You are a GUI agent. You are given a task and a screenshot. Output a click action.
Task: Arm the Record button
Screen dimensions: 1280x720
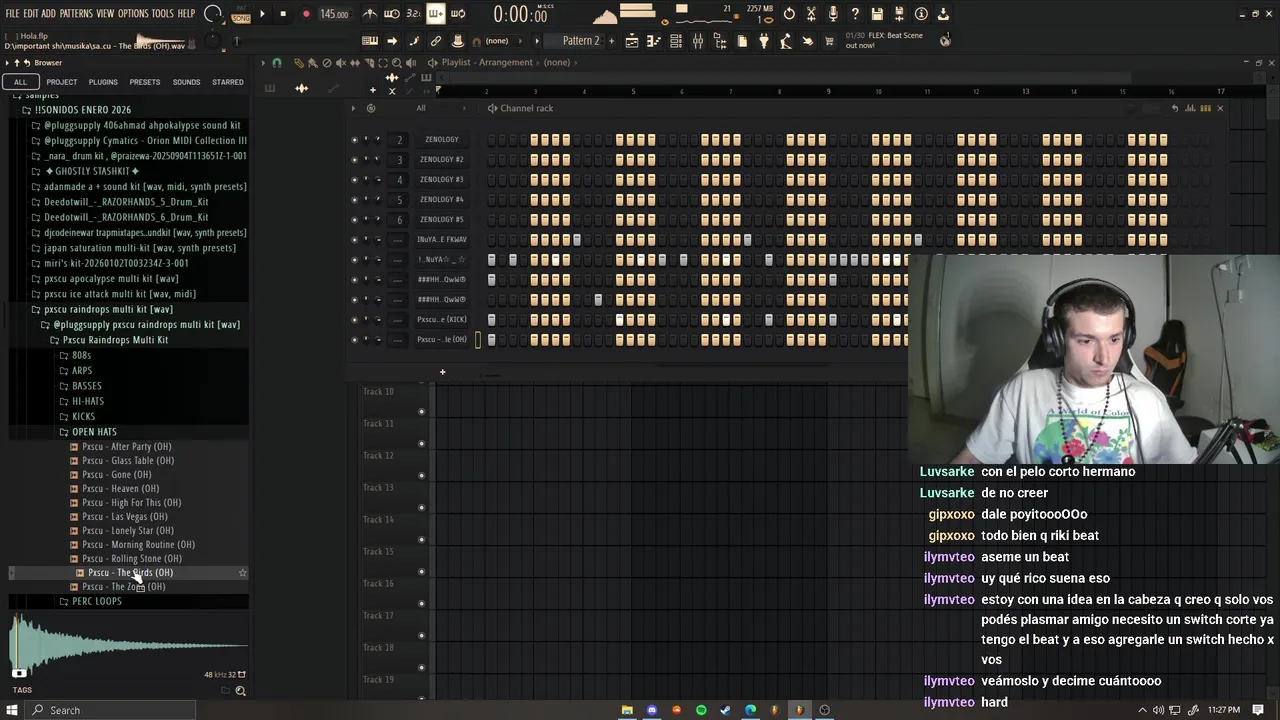pos(306,14)
